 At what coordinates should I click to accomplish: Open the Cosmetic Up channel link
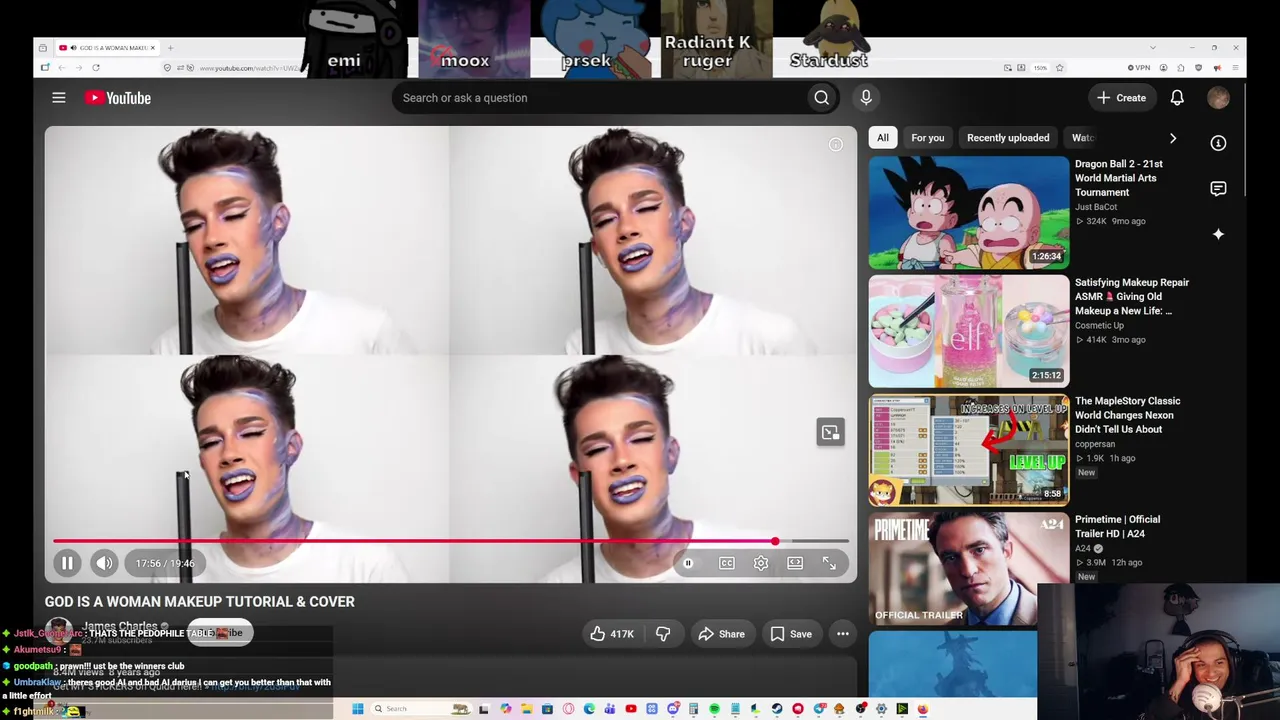click(1099, 325)
